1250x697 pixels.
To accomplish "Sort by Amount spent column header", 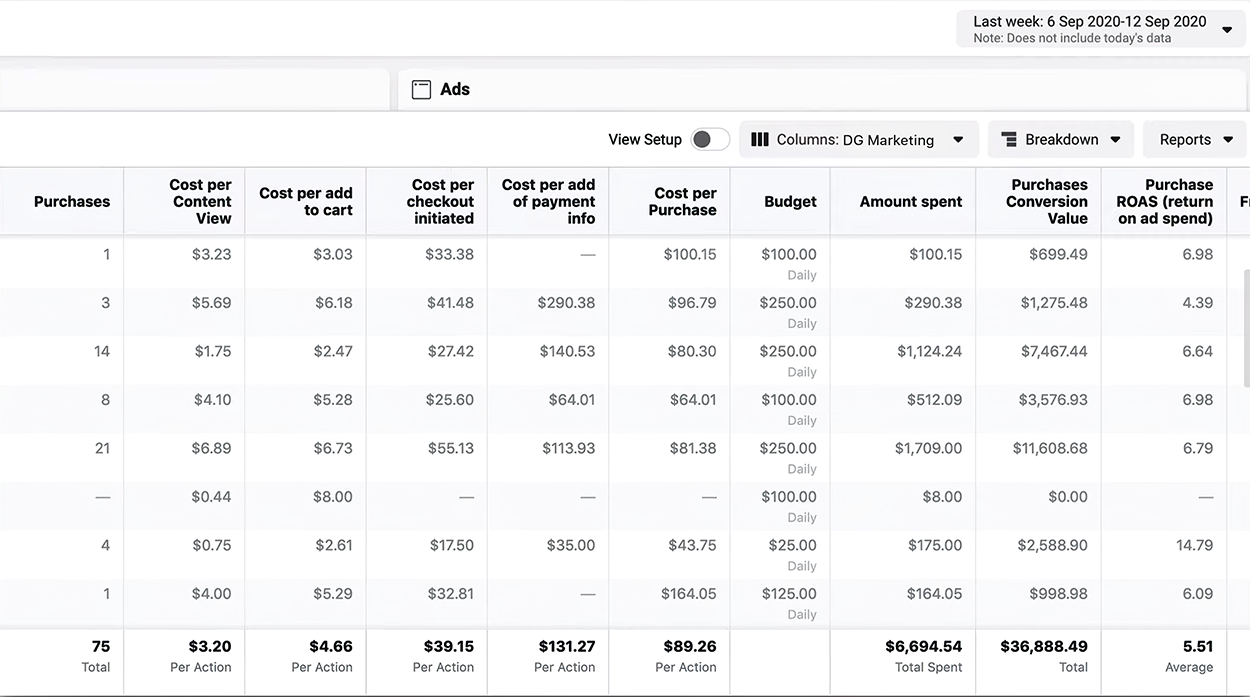I will 911,201.
